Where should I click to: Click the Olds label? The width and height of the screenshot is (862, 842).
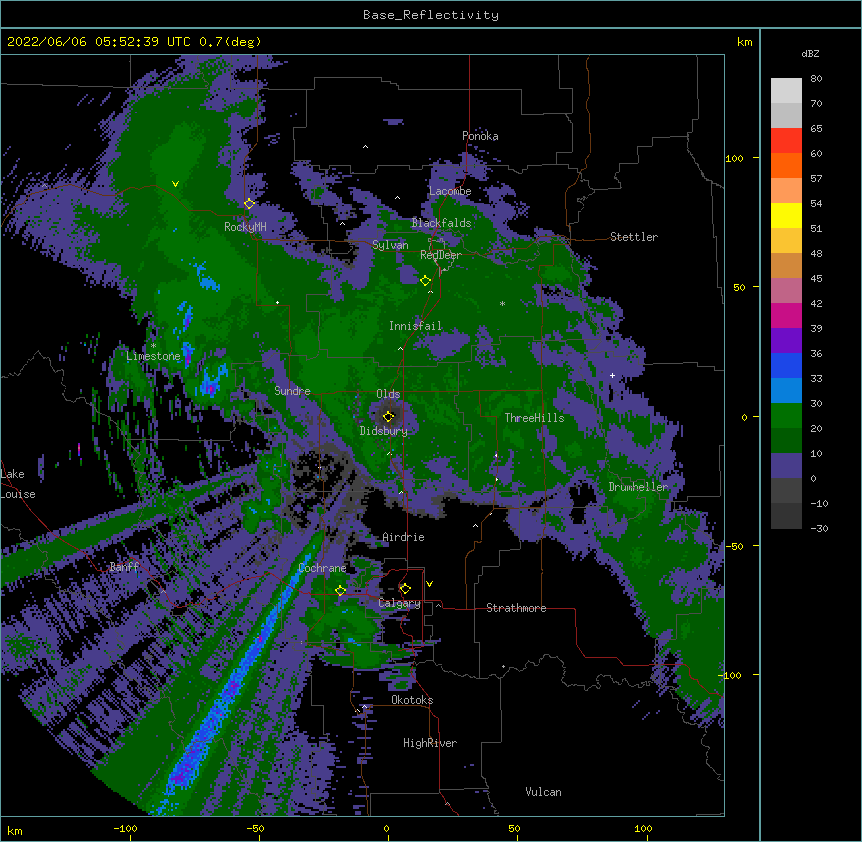click(x=388, y=394)
